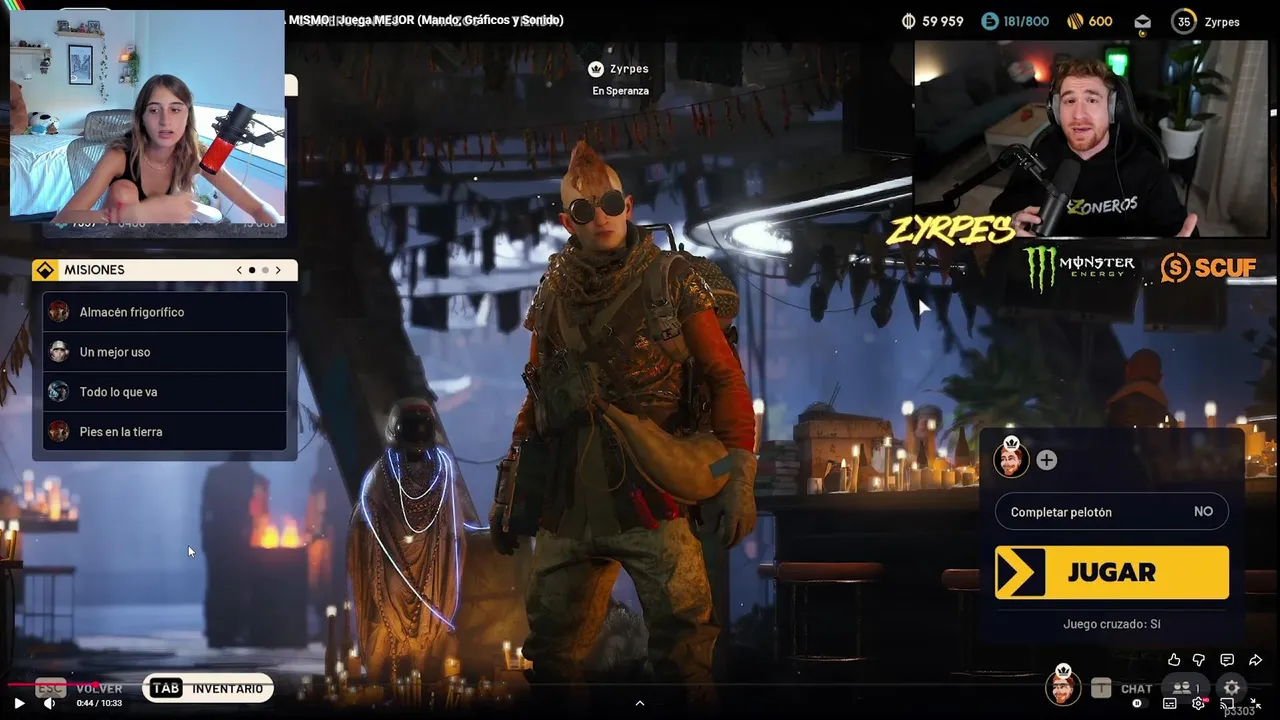Click the Almacén frigorífico mission icon
Image resolution: width=1280 pixels, height=720 pixels.
coord(59,312)
